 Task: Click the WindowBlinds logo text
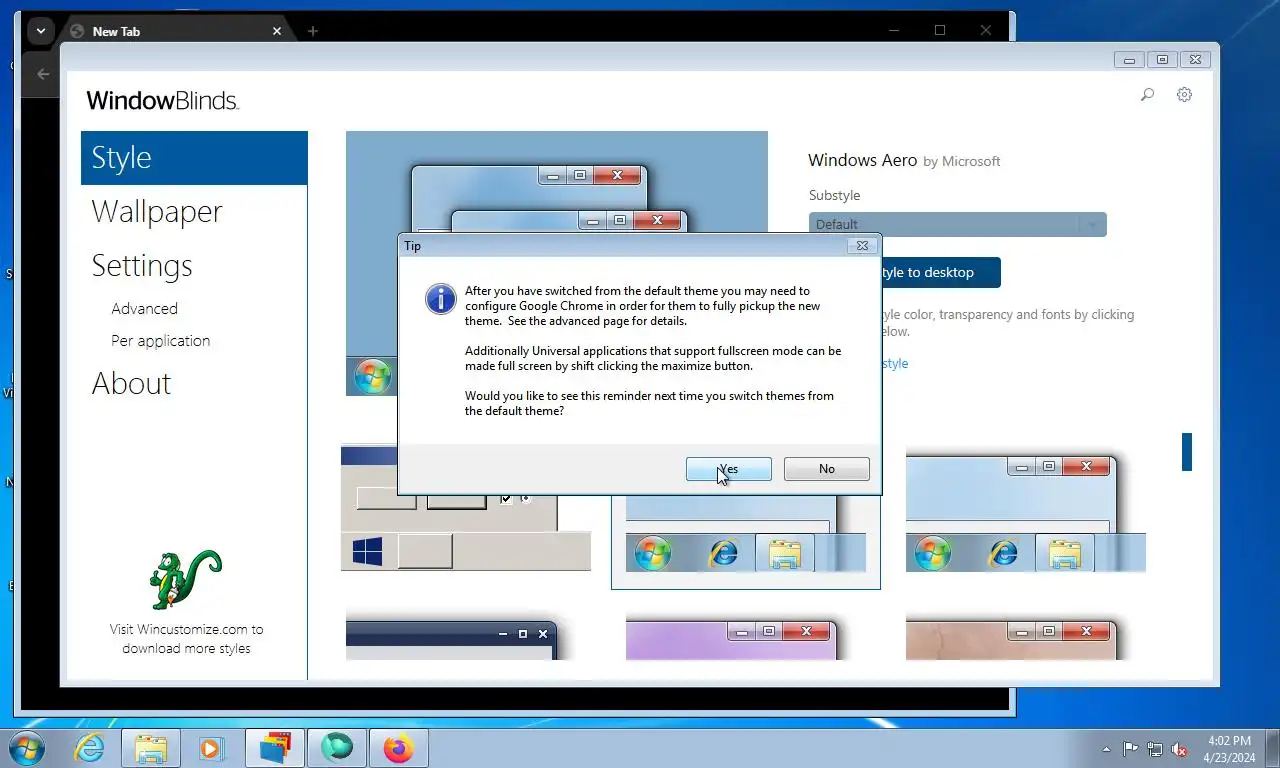tap(162, 100)
